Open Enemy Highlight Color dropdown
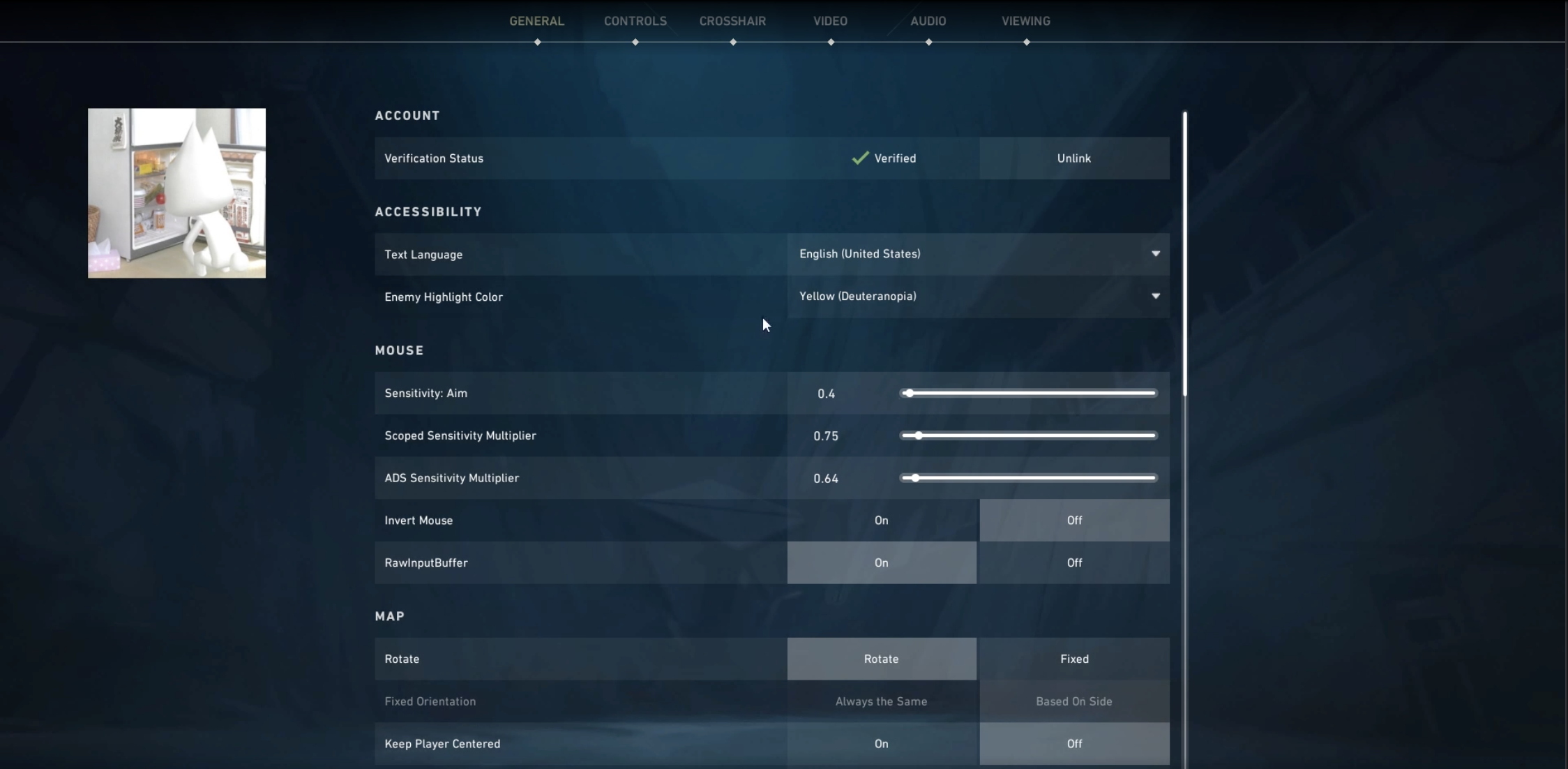This screenshot has width=1568, height=769. pos(979,297)
